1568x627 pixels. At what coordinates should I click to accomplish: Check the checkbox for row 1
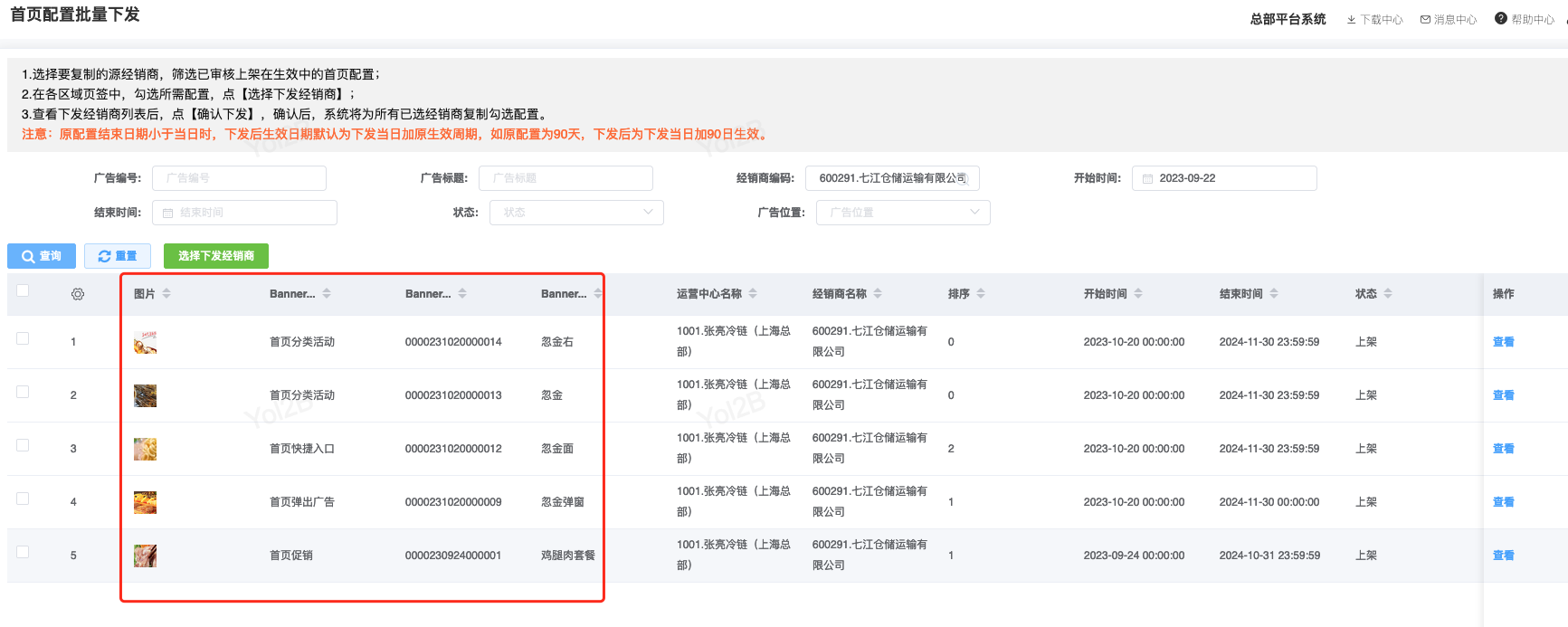click(23, 338)
